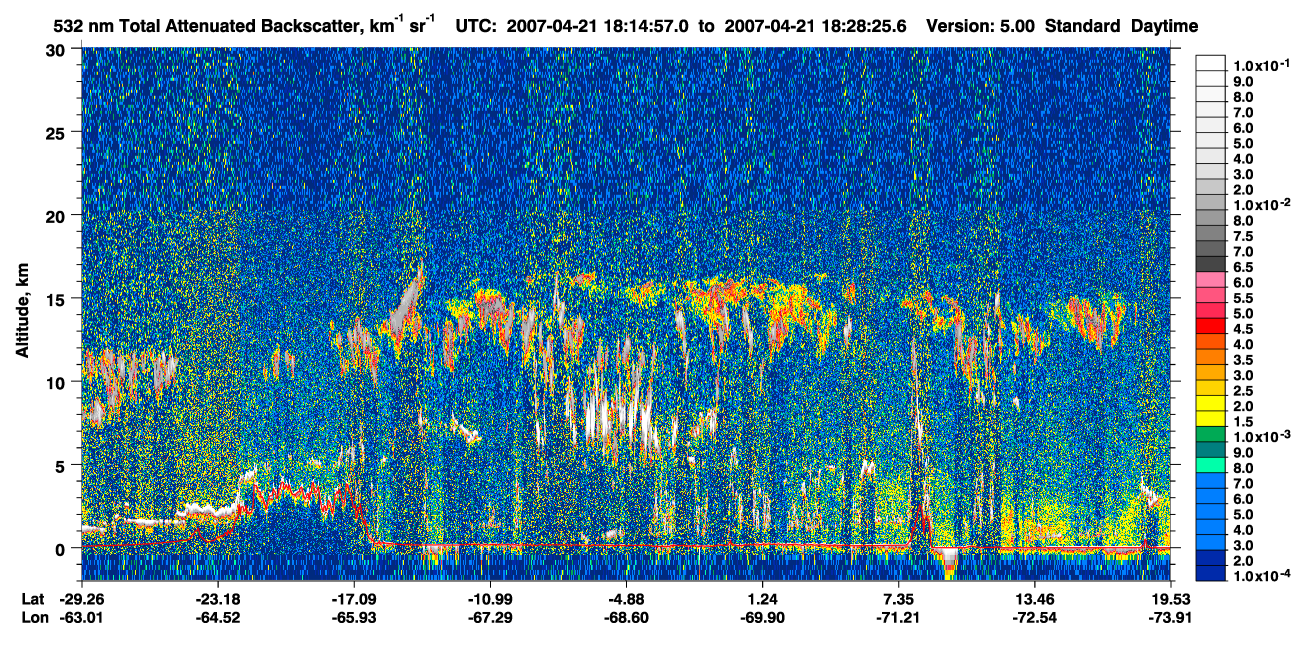Click longitude value -69.90
1300x667 pixels.
(x=763, y=617)
